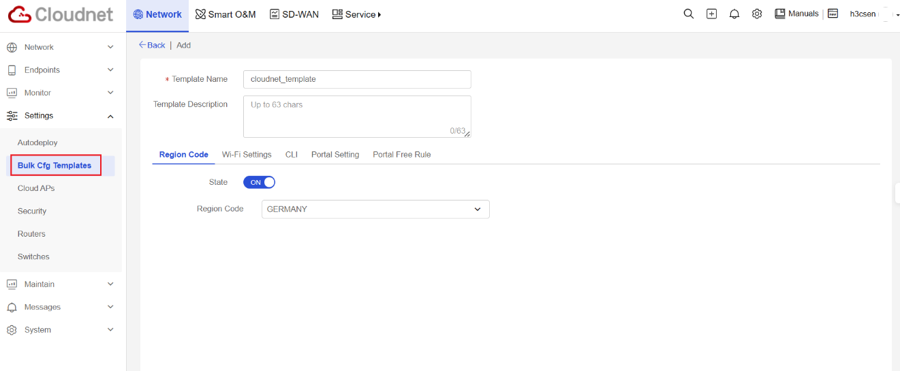Go back using the Back link
900x371 pixels.
pyautogui.click(x=152, y=45)
